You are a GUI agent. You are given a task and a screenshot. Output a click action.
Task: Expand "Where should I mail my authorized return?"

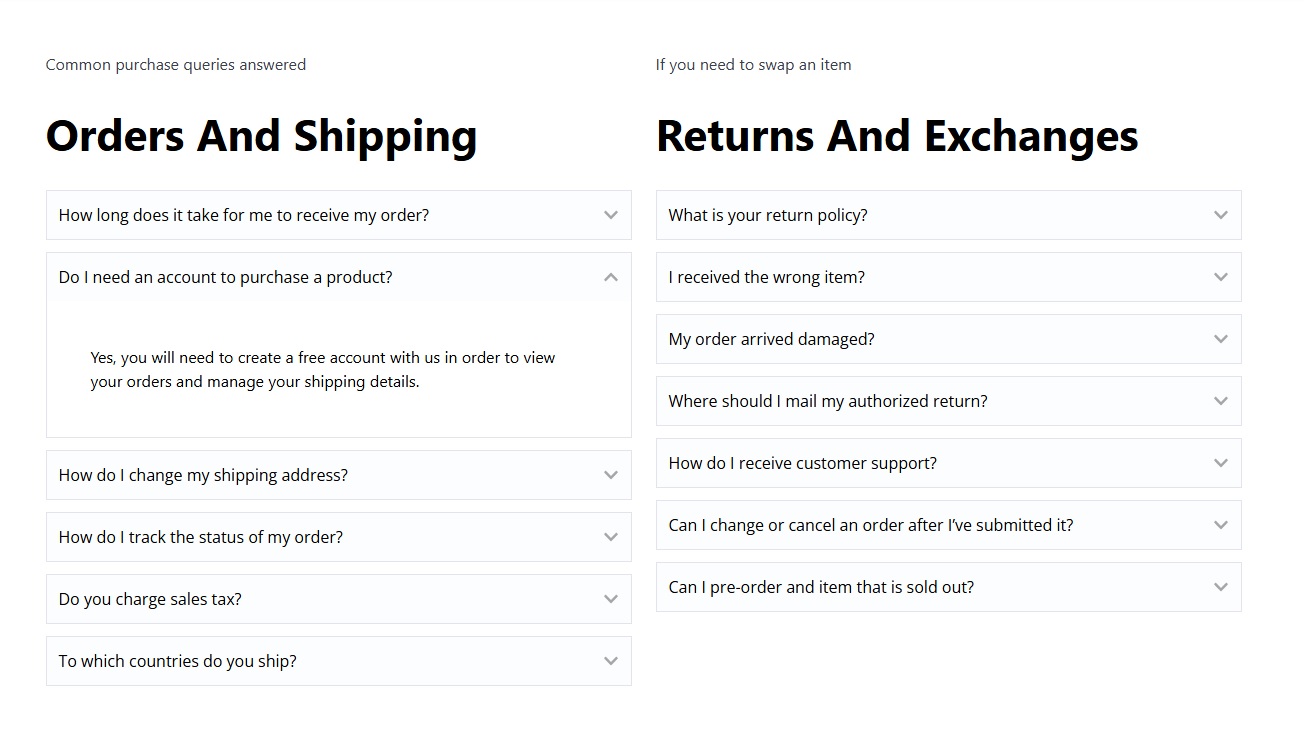[828, 401]
